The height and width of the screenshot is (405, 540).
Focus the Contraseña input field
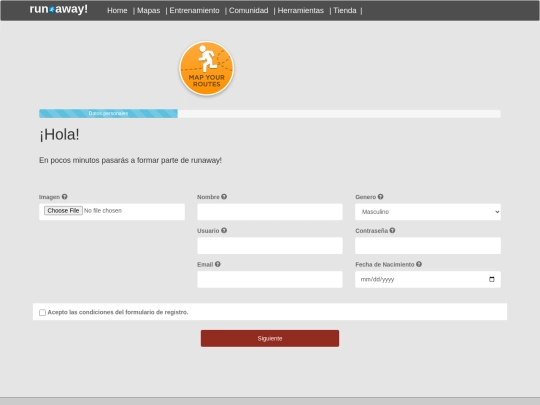click(x=428, y=246)
